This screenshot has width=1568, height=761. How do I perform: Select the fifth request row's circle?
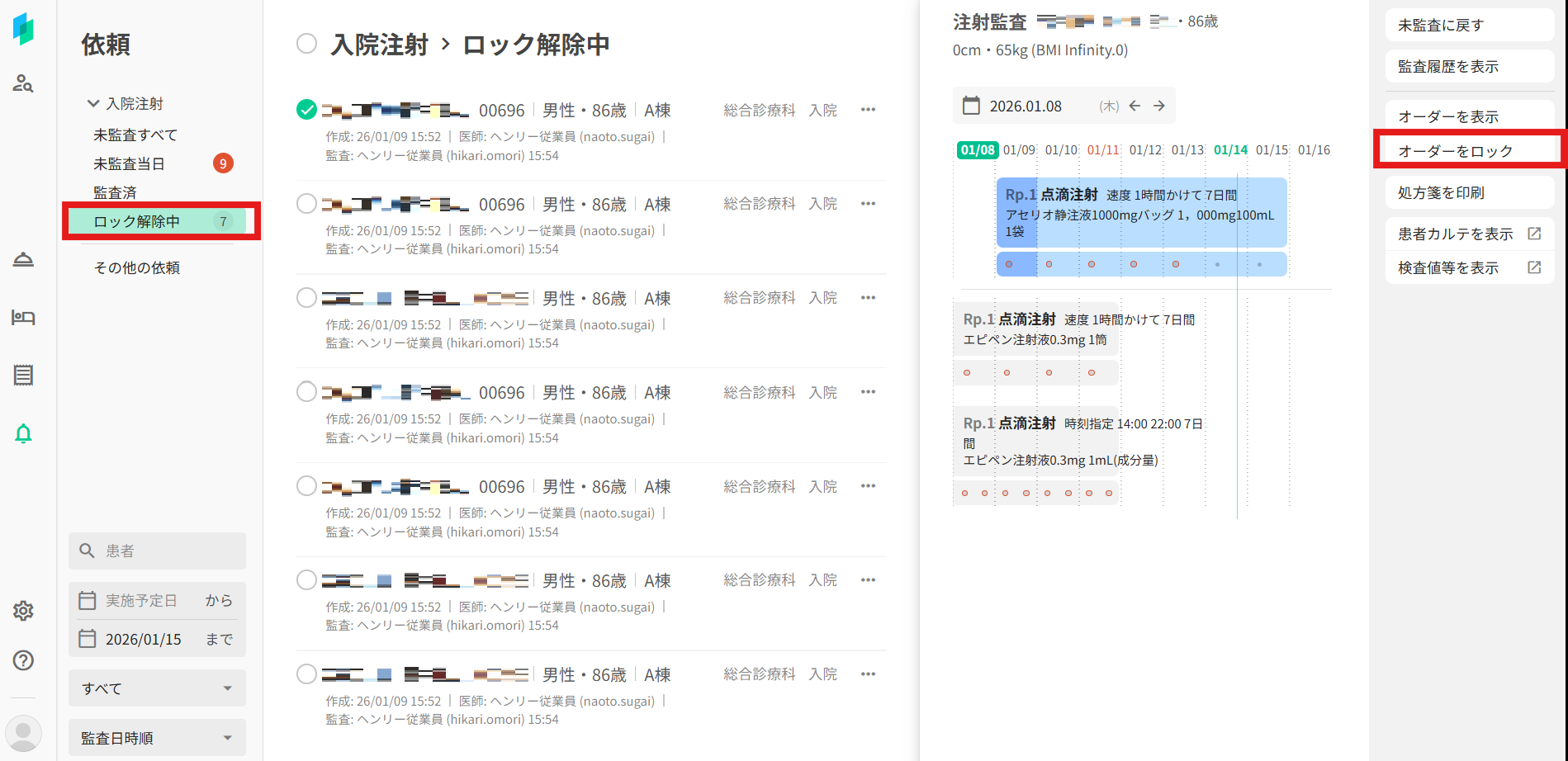coord(306,486)
